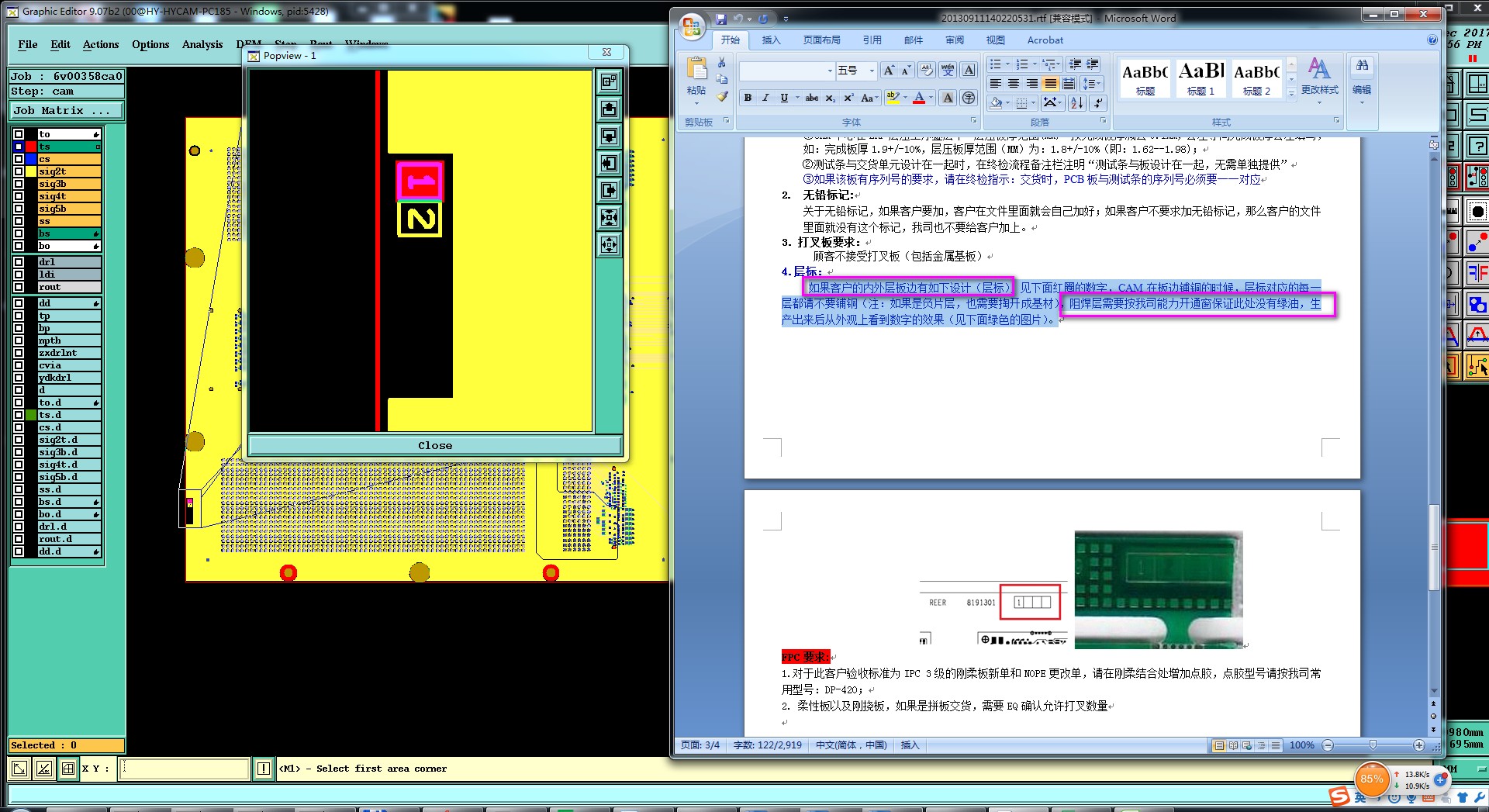This screenshot has height=812, width=1489.
Task: Click the pan-down icon in Popview toolbar
Action: point(610,136)
